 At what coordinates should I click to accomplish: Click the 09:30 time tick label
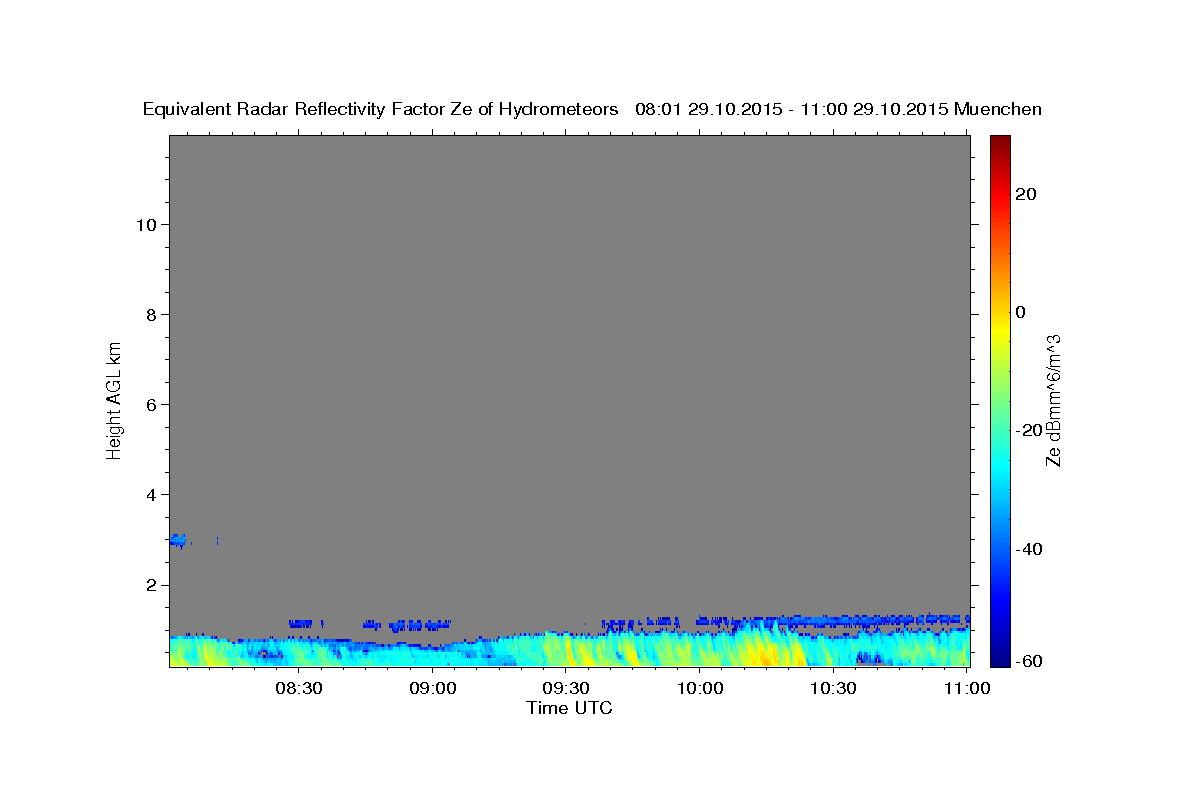[x=567, y=689]
